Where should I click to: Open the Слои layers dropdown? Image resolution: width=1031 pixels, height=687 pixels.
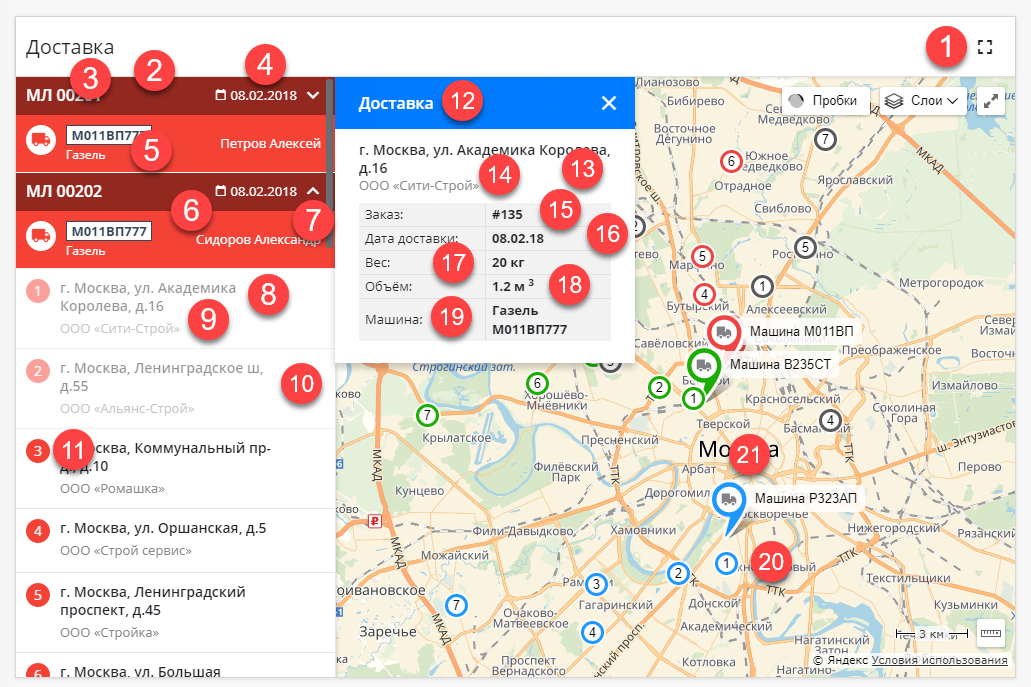point(922,101)
